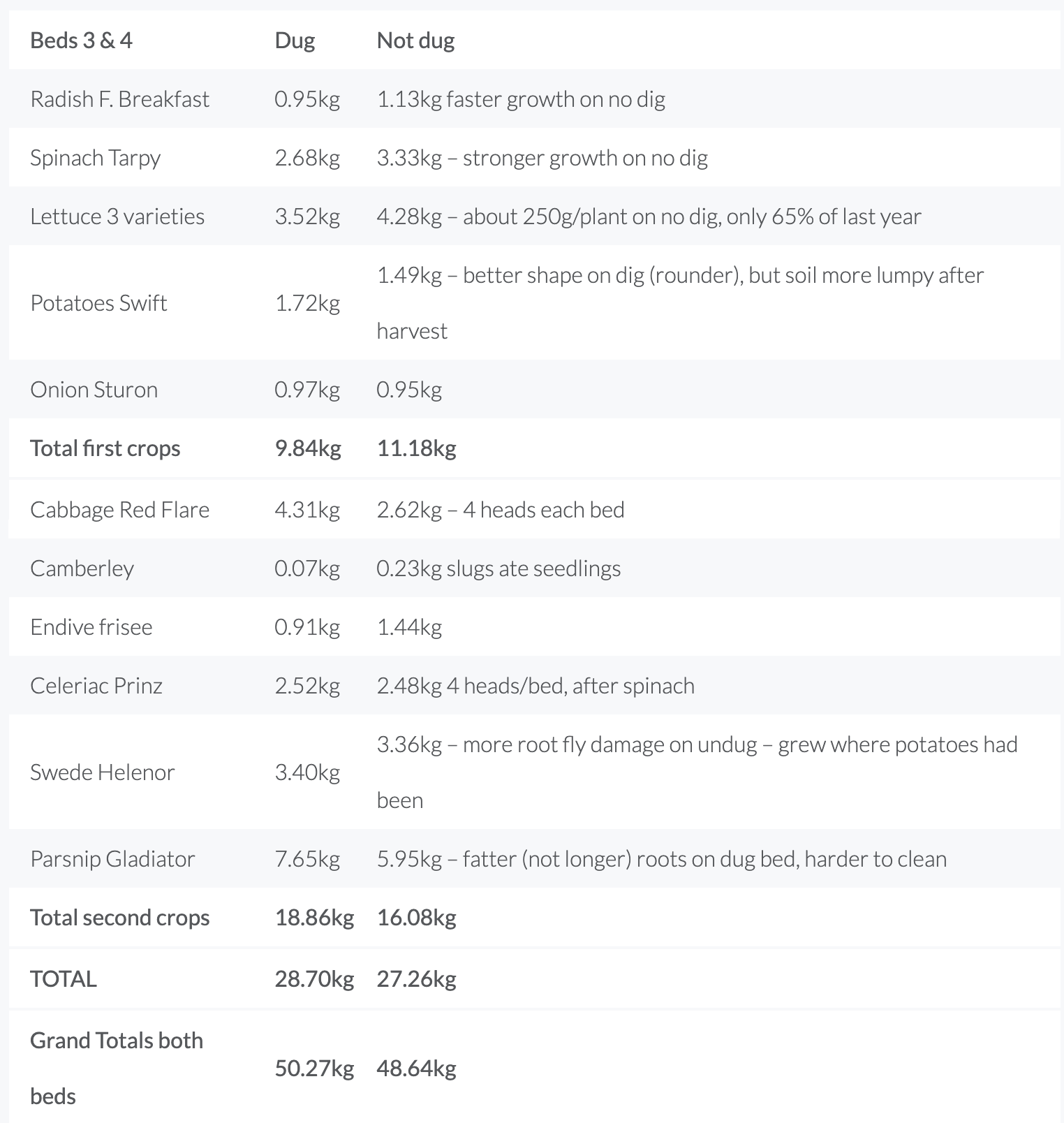Click the TOTAL dug value 28.70kg
This screenshot has width=1064, height=1123.
pyautogui.click(x=314, y=979)
